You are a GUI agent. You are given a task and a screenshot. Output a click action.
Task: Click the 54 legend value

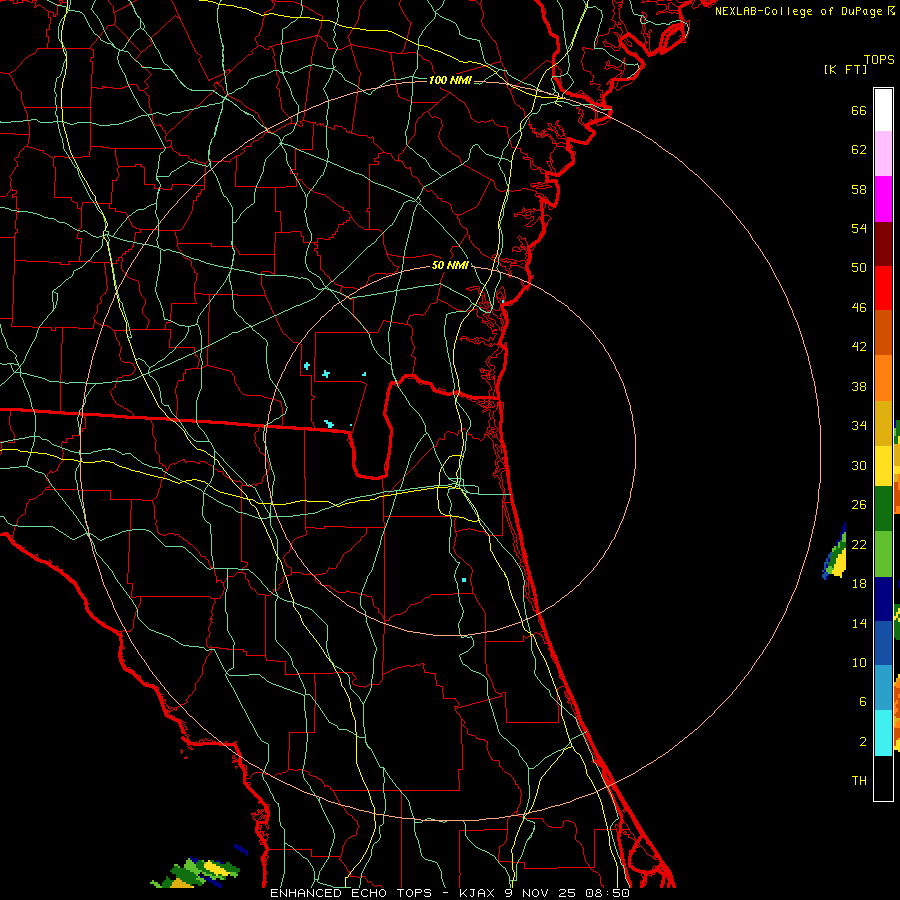(x=859, y=228)
